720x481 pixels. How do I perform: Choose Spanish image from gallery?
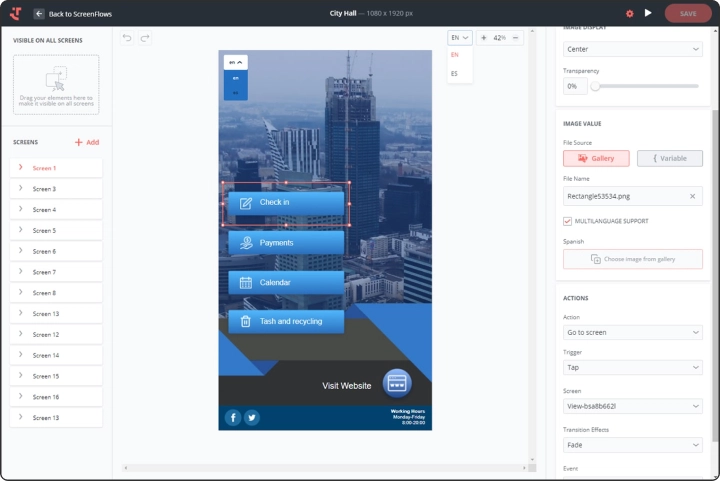point(633,259)
